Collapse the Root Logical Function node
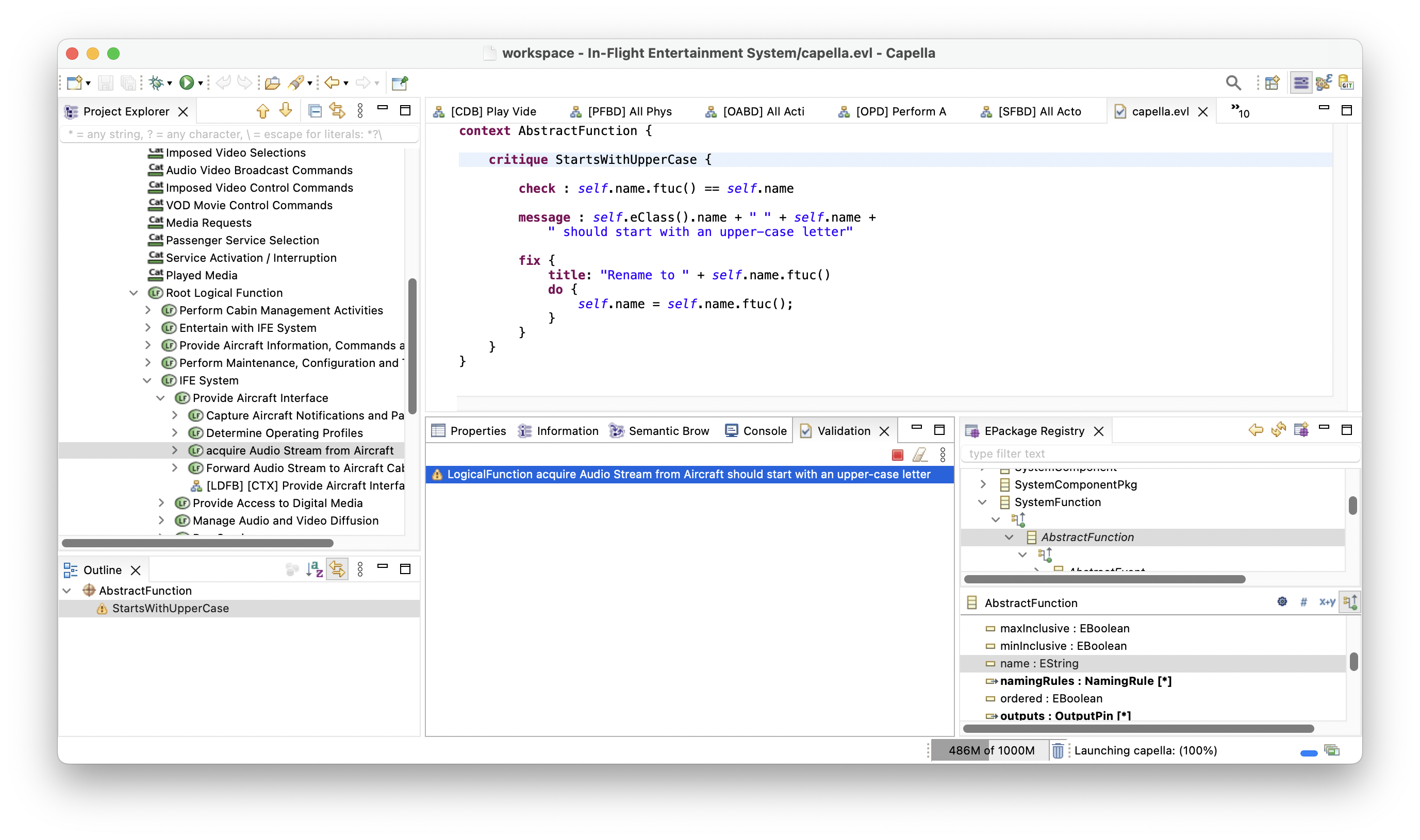1420x840 pixels. click(134, 293)
